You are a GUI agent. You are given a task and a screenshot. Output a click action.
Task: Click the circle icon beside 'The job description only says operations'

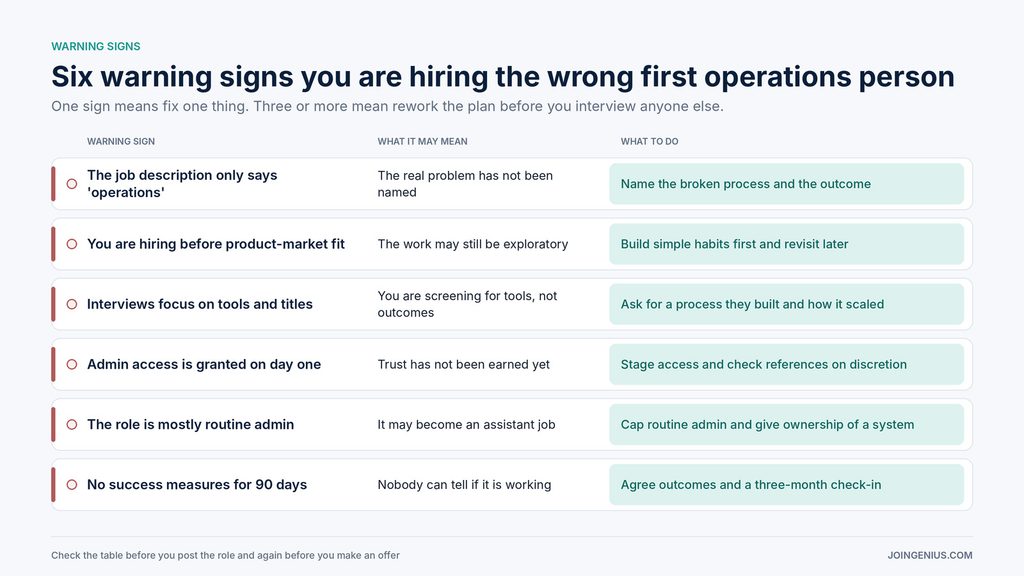pos(72,184)
